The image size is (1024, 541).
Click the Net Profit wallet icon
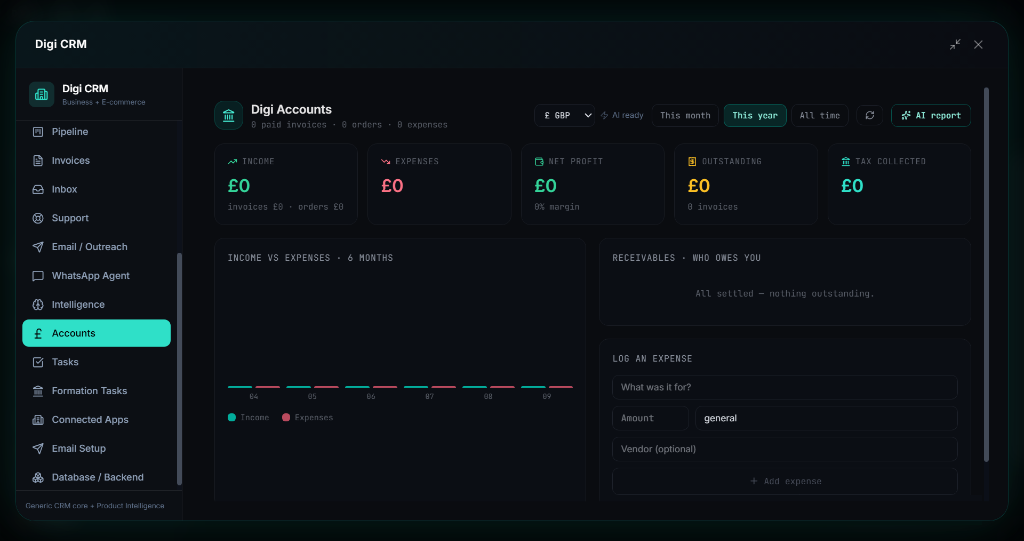(539, 161)
